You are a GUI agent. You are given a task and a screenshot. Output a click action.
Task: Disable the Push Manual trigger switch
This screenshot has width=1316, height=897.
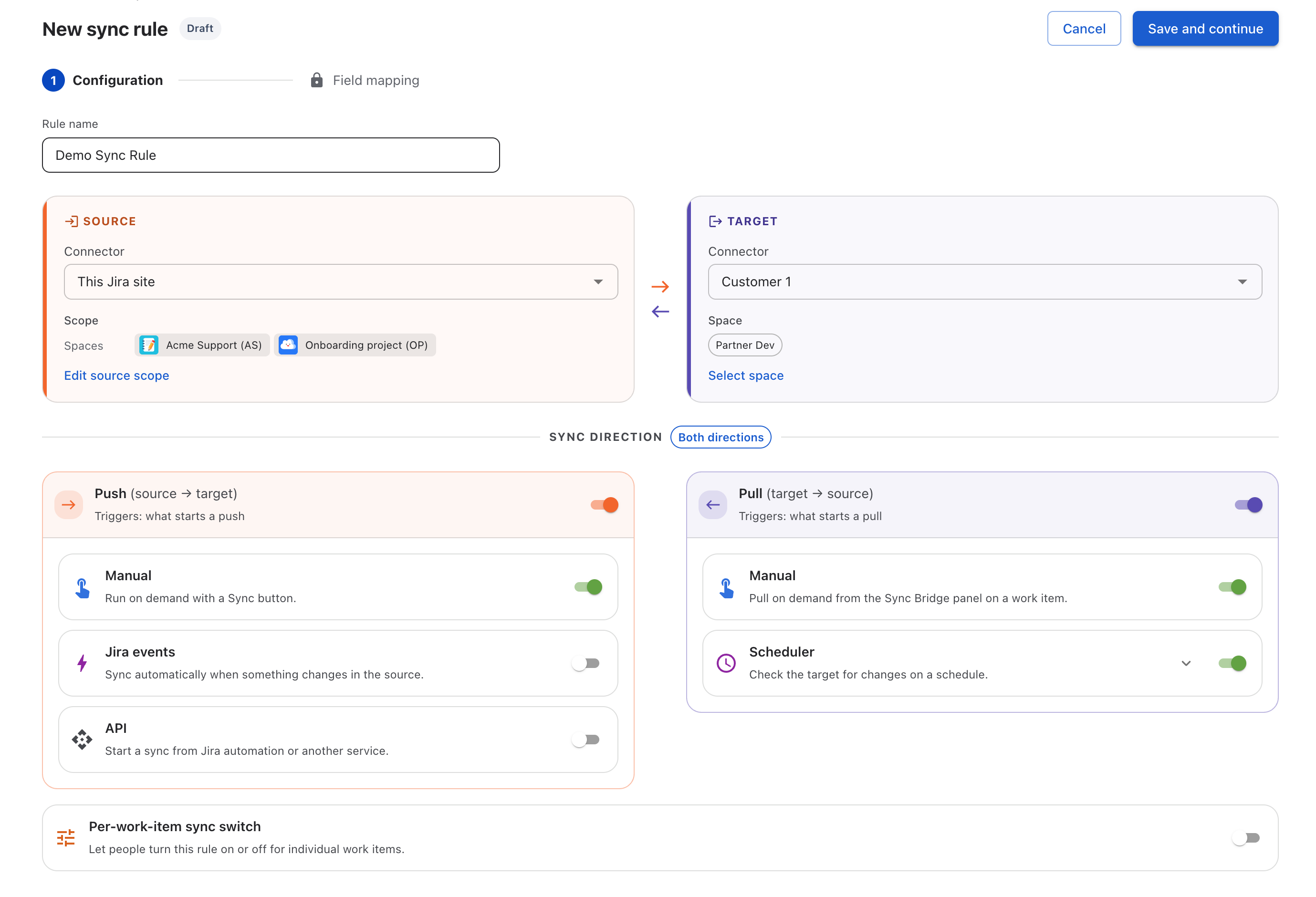pos(588,587)
